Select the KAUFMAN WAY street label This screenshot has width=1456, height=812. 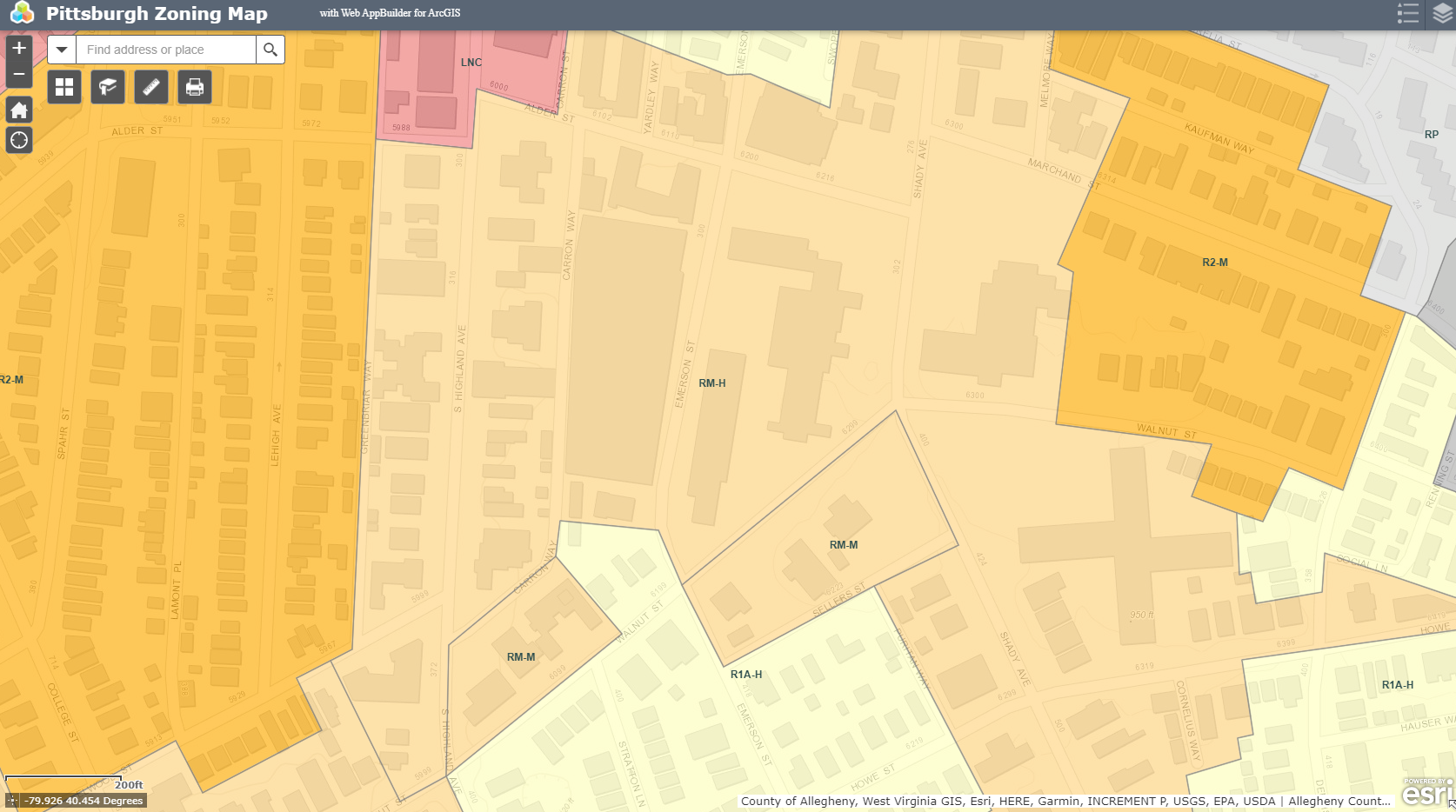click(1219, 138)
